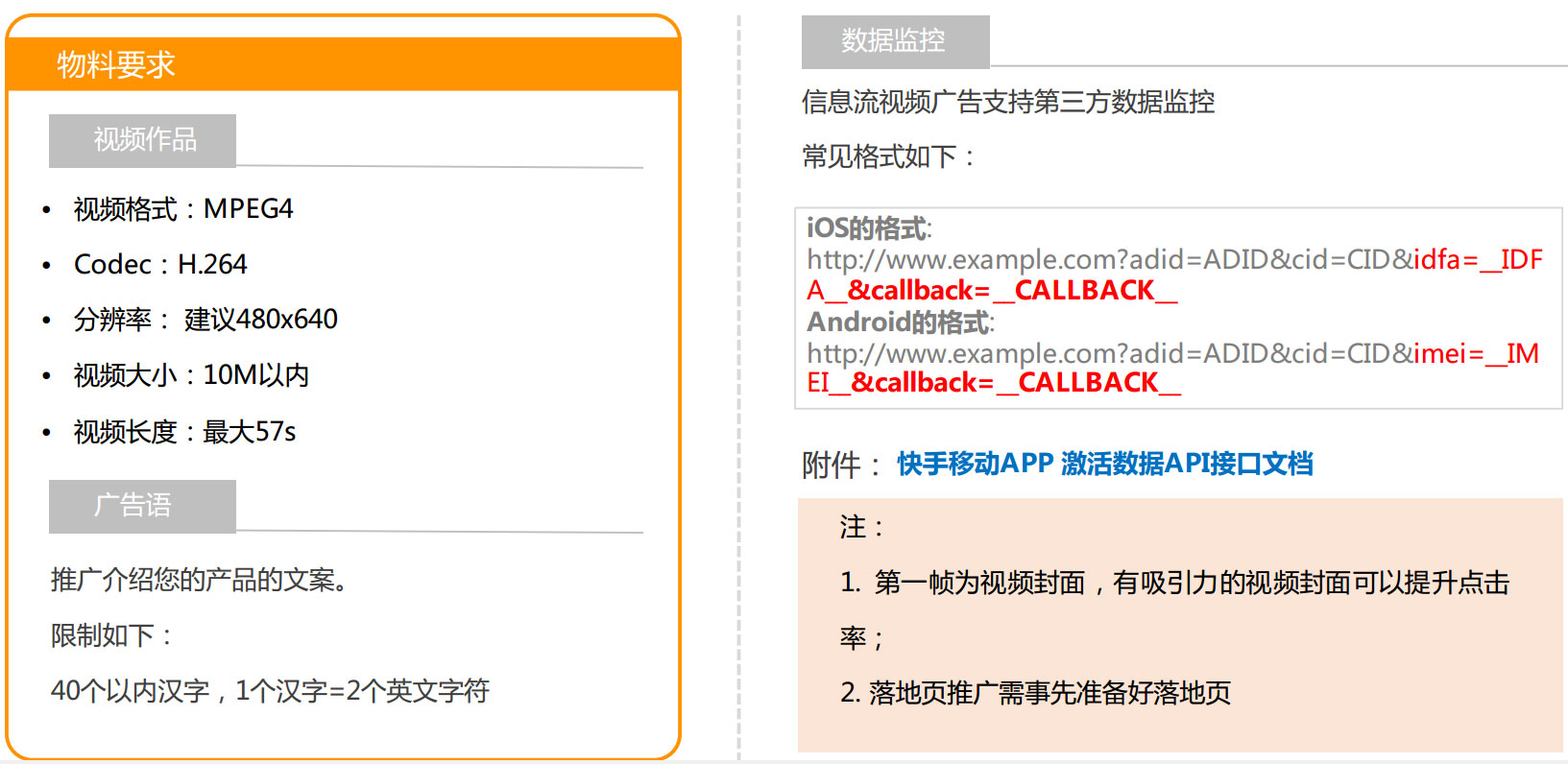Click the Android的格式 heading

pos(900,322)
